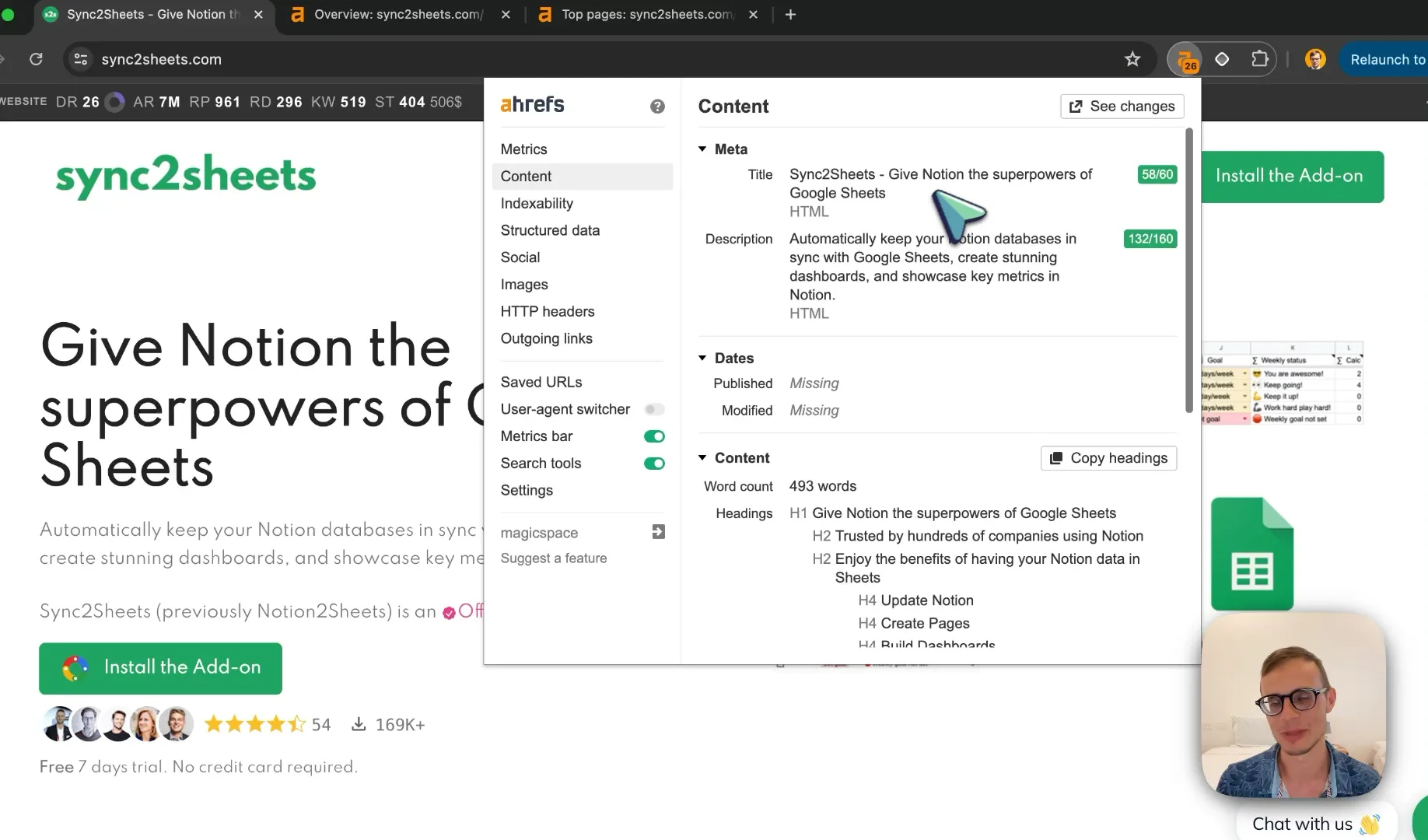Open the browser extensions puzzle icon
The height and width of the screenshot is (840, 1428).
(x=1259, y=59)
